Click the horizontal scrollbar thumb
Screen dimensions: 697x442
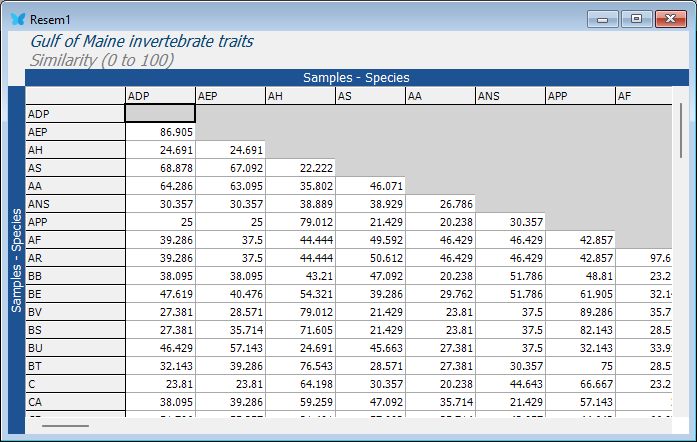(65, 426)
